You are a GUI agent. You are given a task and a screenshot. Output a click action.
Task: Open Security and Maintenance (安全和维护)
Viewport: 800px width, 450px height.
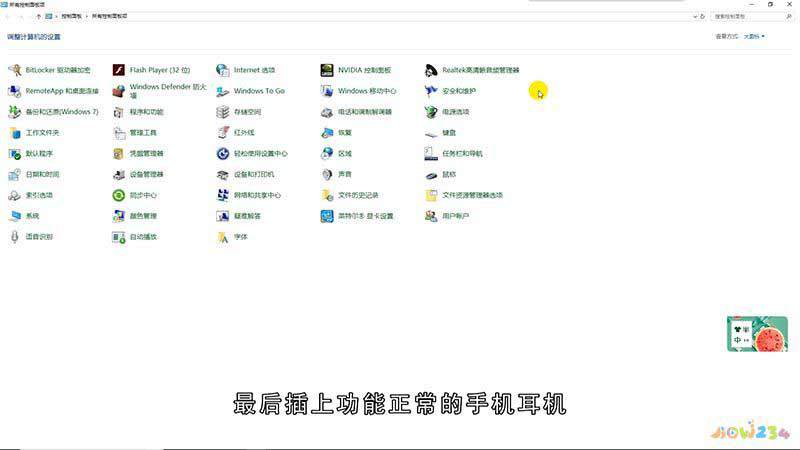451,91
